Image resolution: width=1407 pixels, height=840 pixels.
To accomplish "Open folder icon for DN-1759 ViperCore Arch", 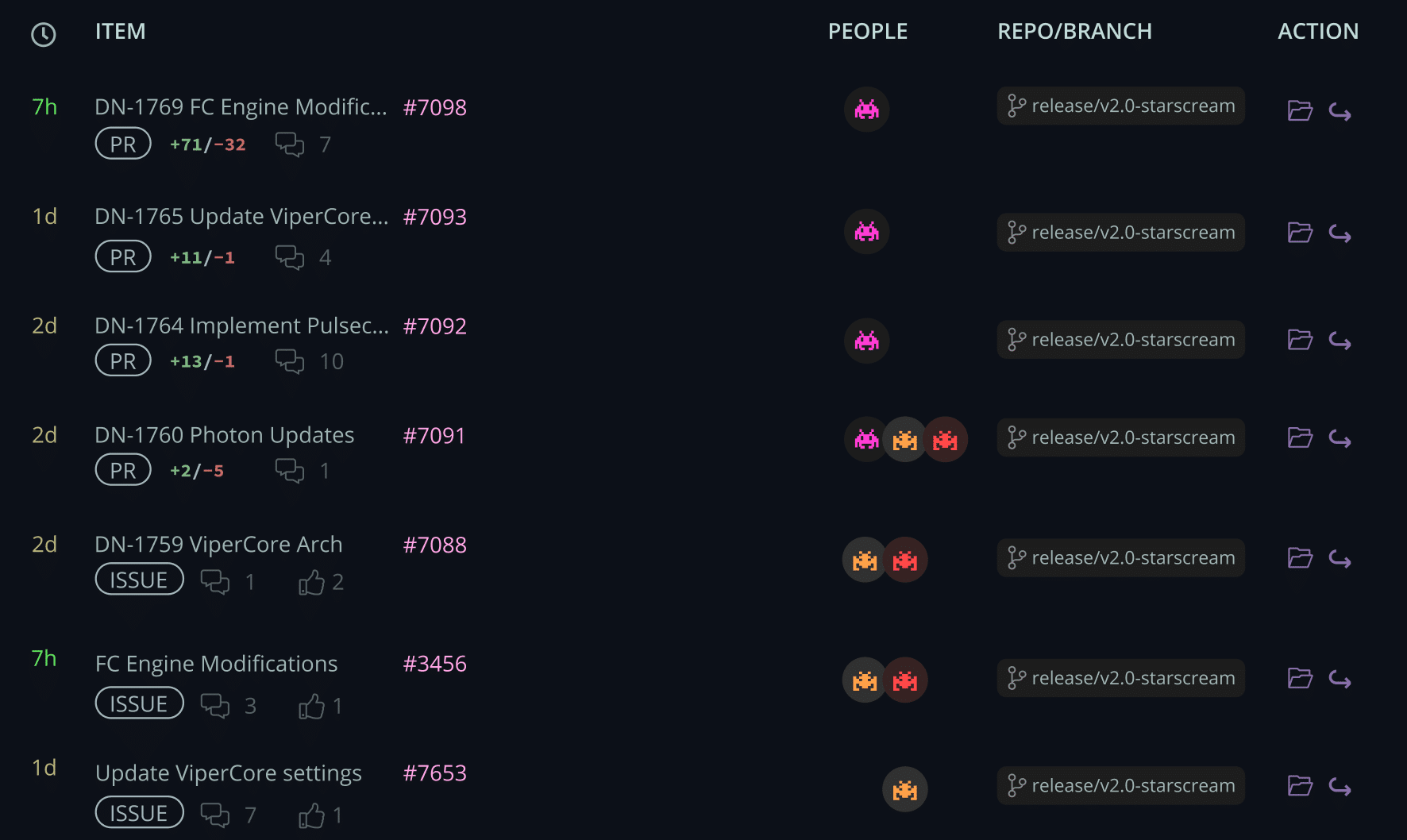I will 1300,558.
